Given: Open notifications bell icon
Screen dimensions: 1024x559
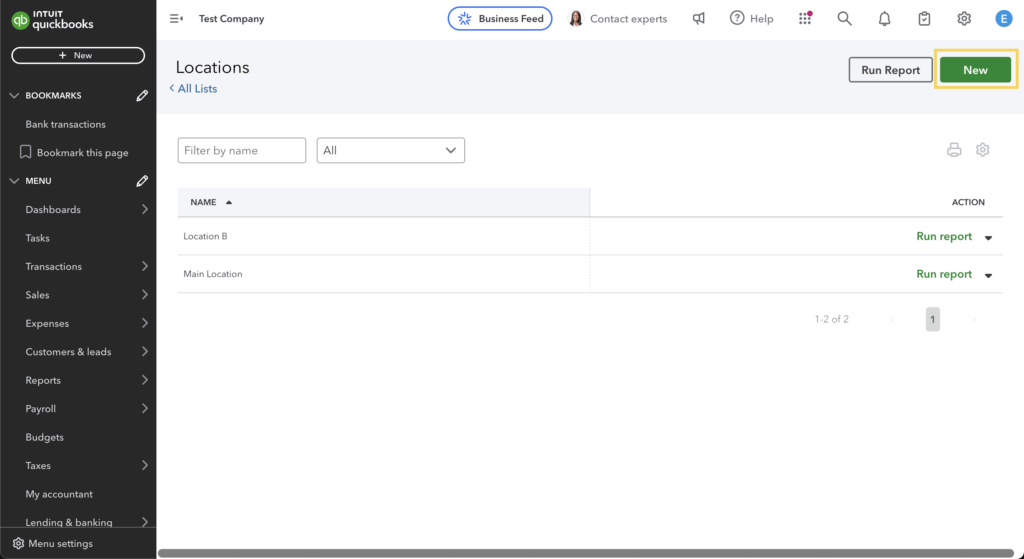Looking at the screenshot, I should [x=884, y=18].
